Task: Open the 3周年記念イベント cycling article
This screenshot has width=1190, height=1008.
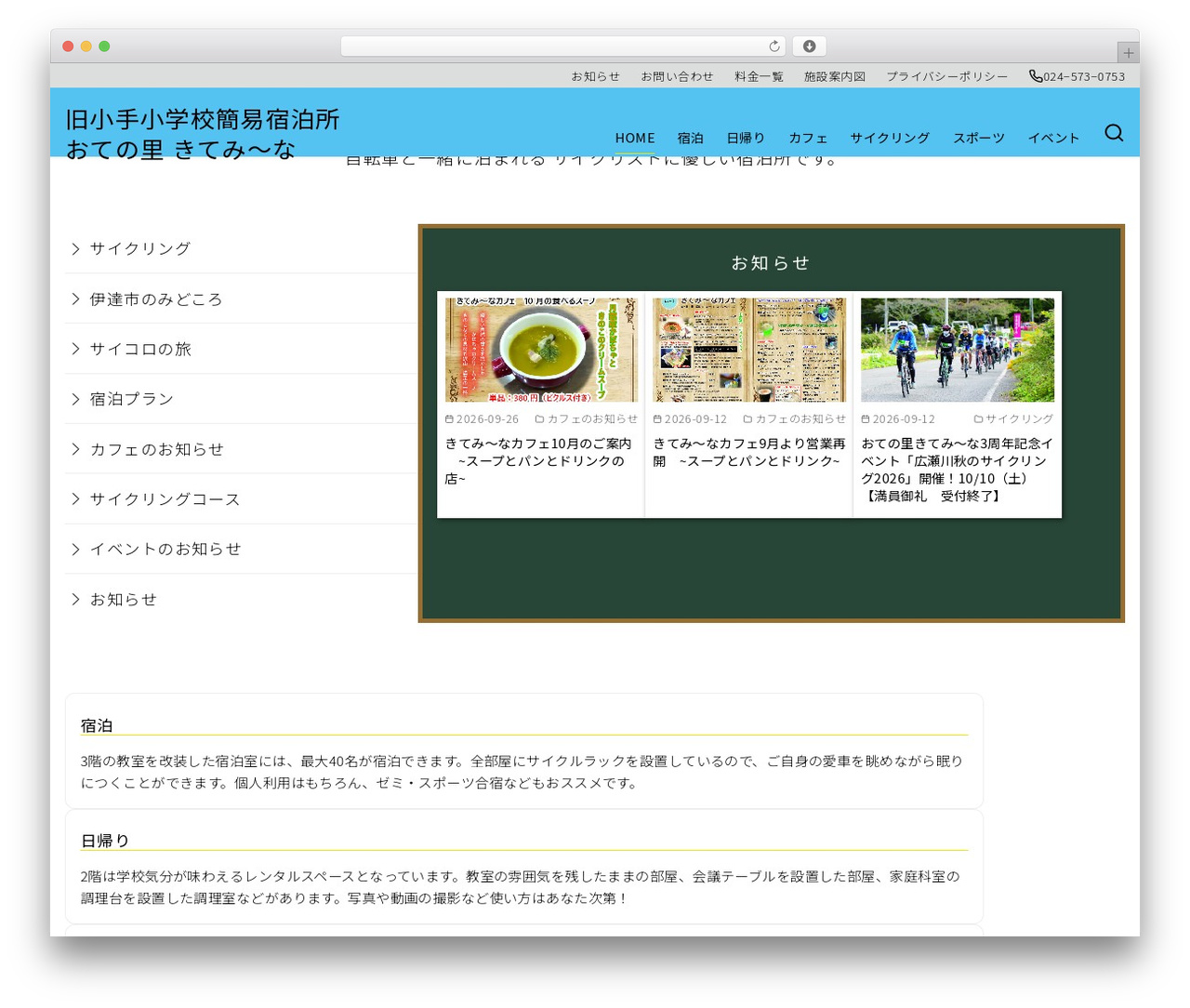Action: (957, 470)
